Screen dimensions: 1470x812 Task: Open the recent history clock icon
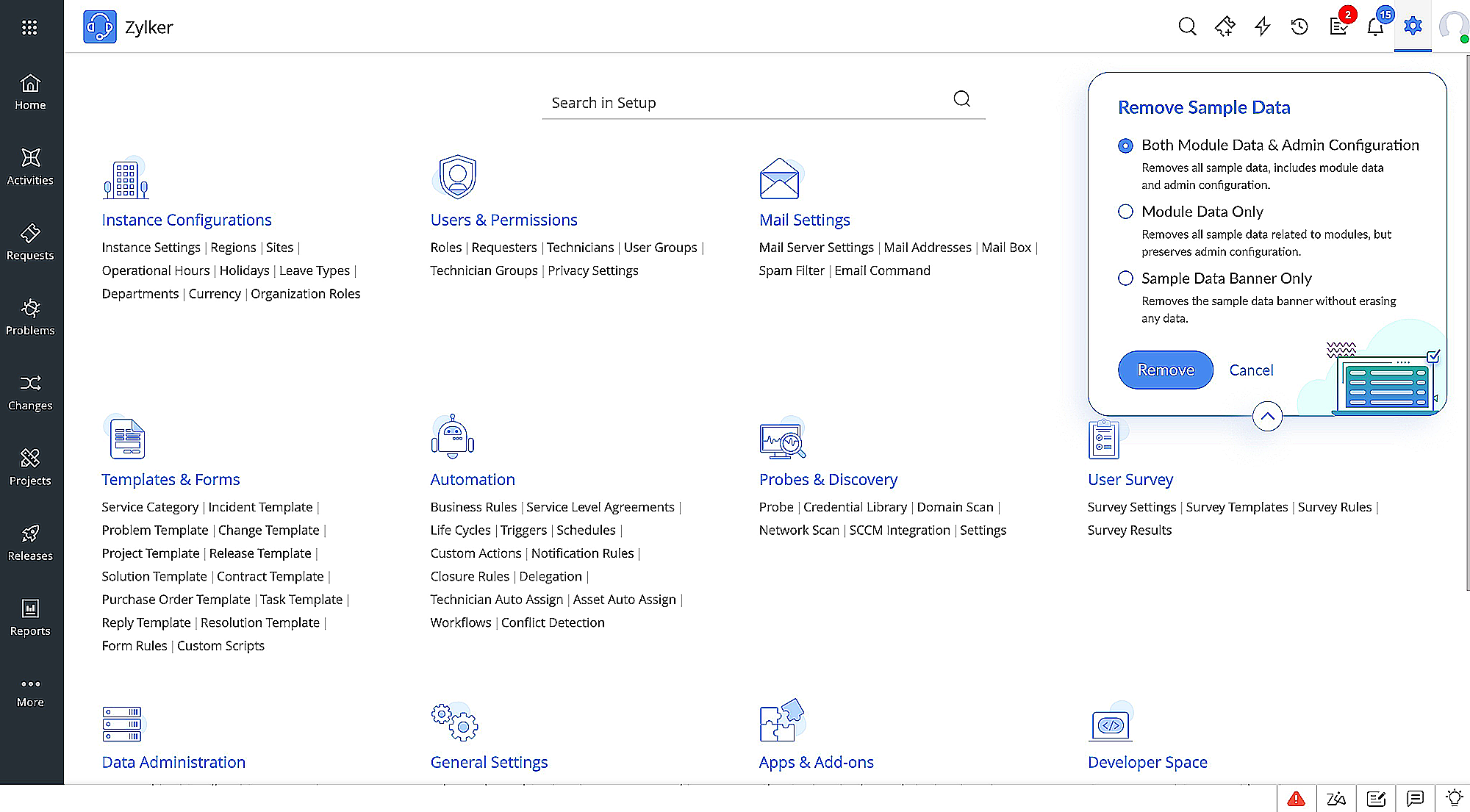point(1299,27)
